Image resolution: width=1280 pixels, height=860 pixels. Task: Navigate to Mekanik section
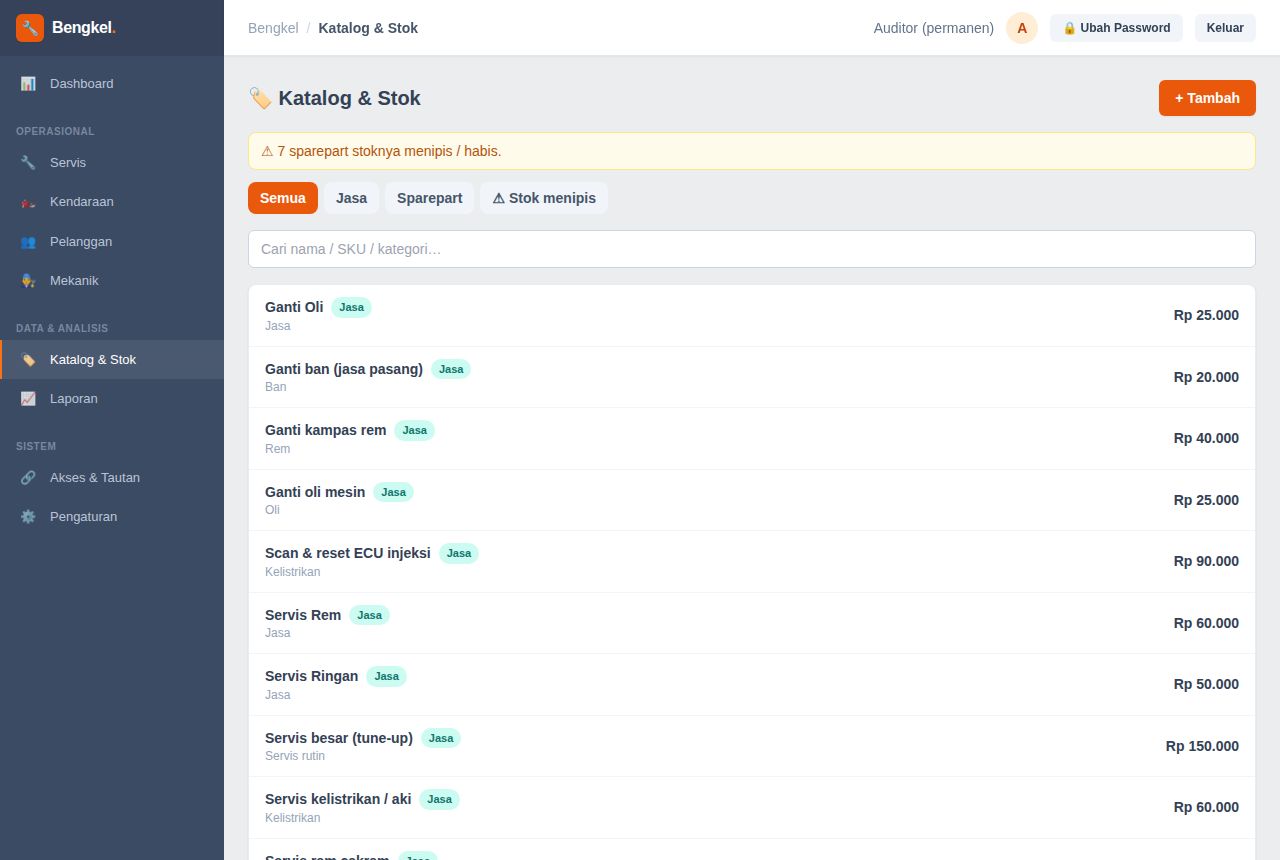tap(112, 281)
